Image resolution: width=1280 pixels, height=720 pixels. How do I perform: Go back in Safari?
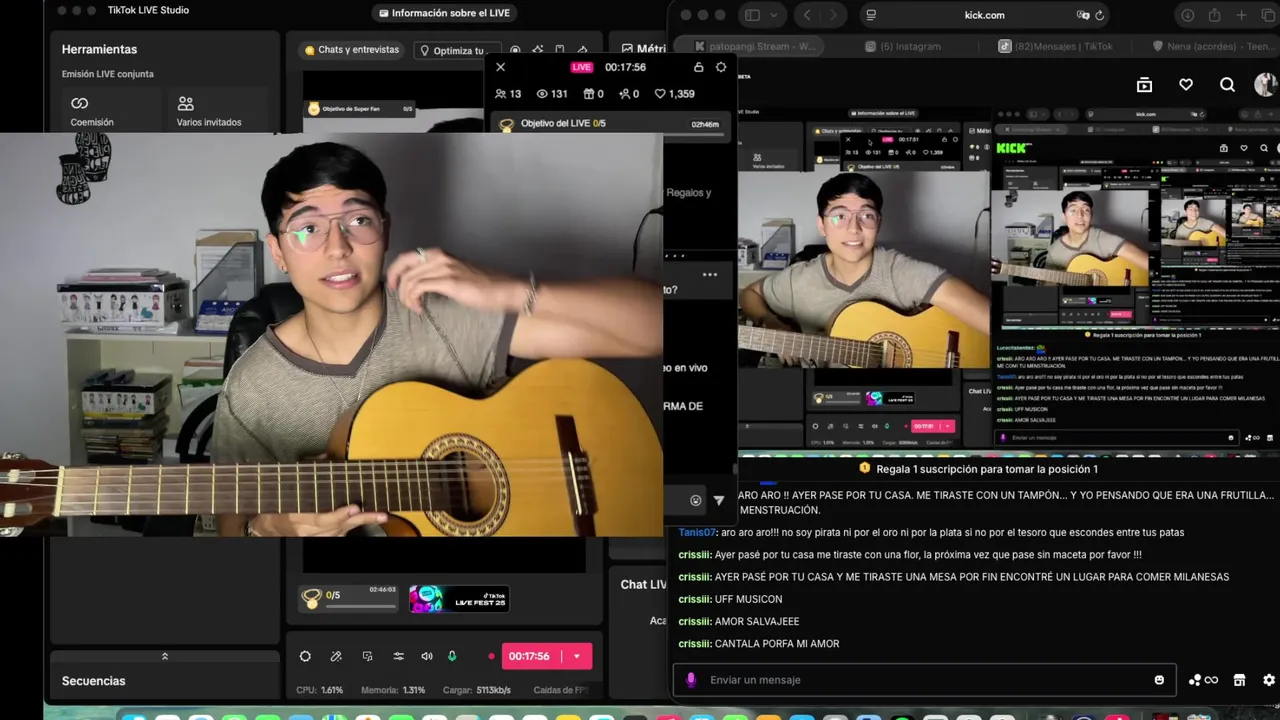coord(807,15)
